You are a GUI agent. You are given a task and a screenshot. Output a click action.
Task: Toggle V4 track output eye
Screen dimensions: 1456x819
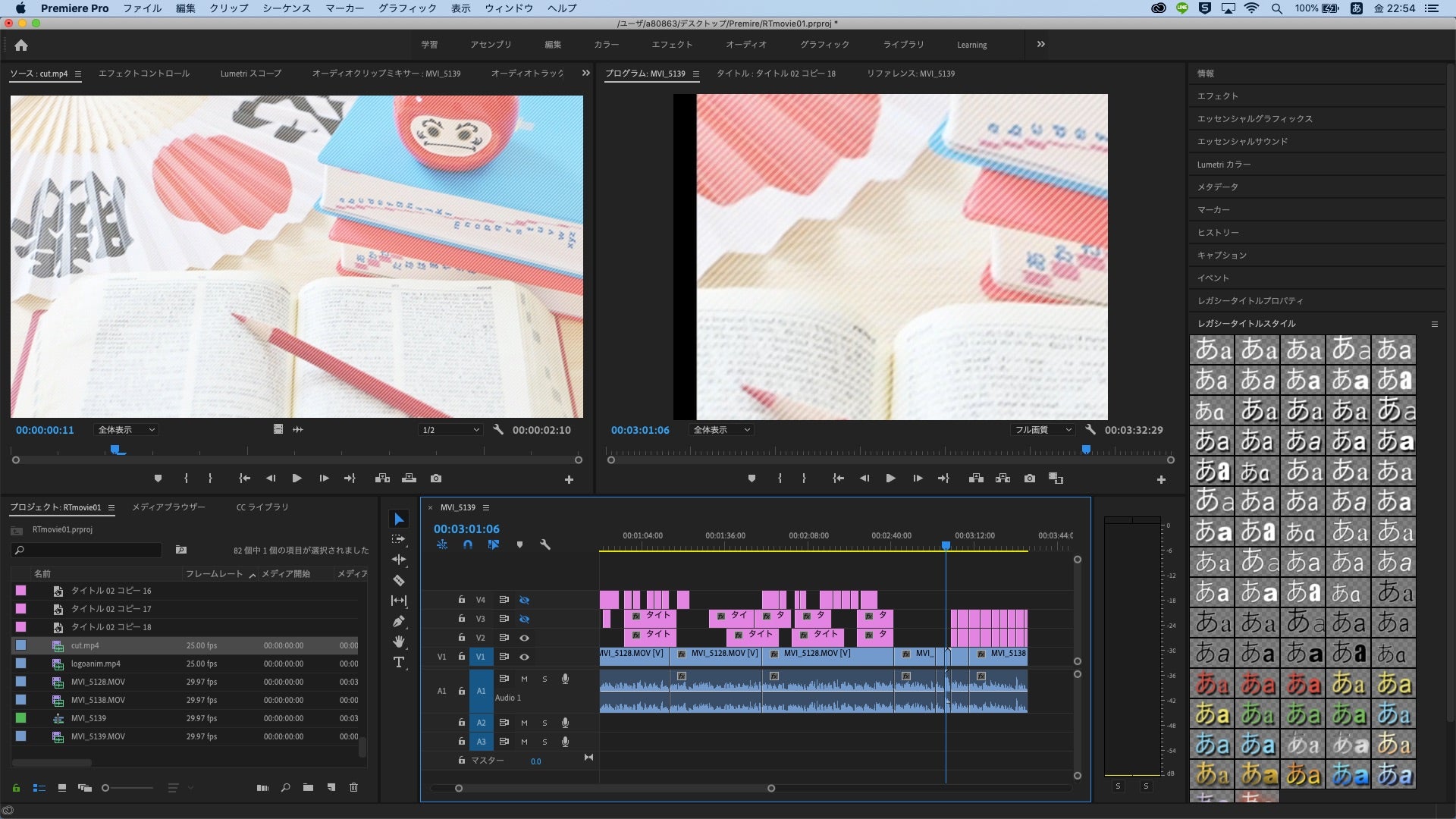524,600
